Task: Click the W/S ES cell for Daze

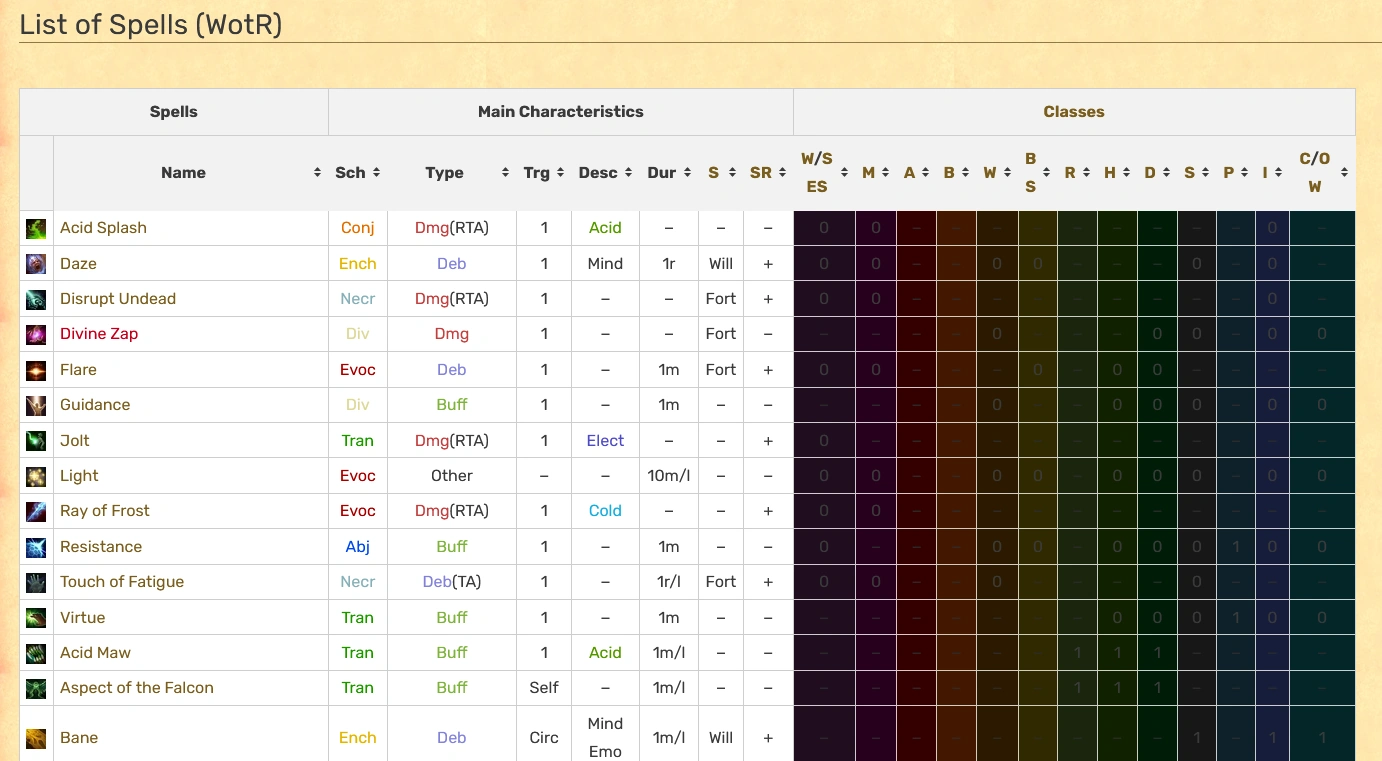Action: [823, 263]
